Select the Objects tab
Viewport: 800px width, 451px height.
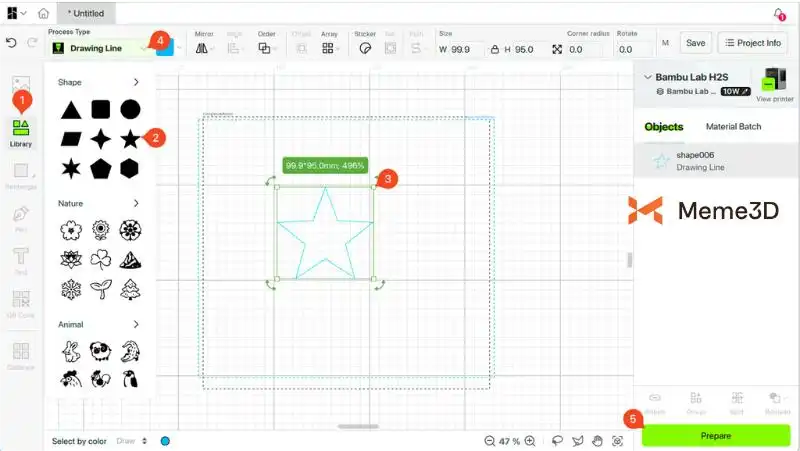click(663, 127)
